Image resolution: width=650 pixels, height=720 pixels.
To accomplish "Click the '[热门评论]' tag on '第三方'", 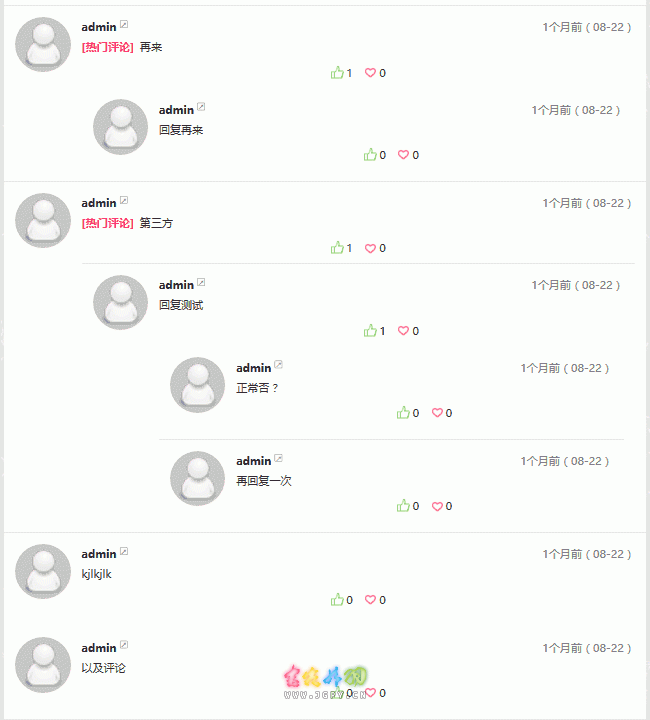I will [107, 223].
